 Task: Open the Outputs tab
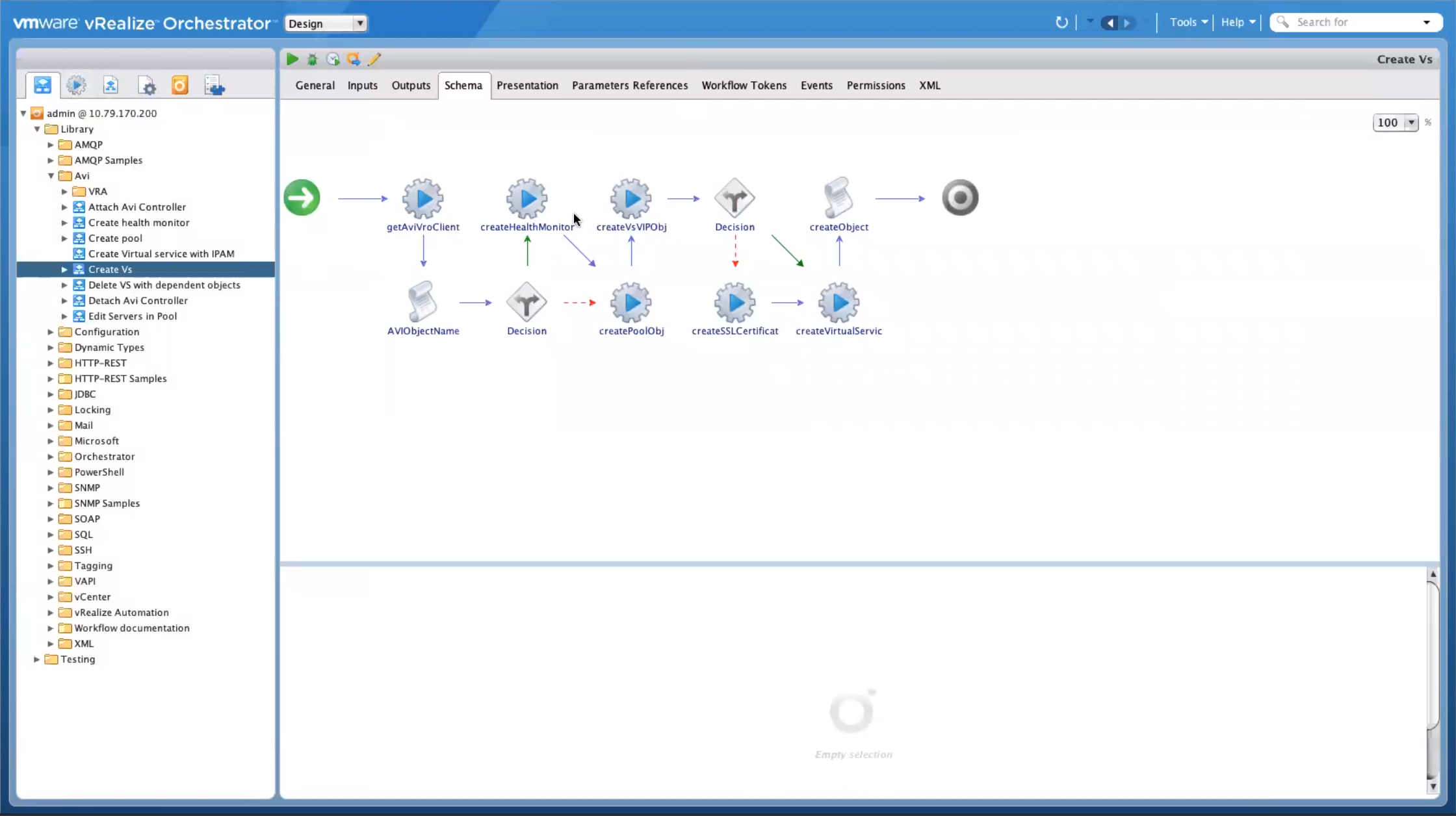coord(411,85)
